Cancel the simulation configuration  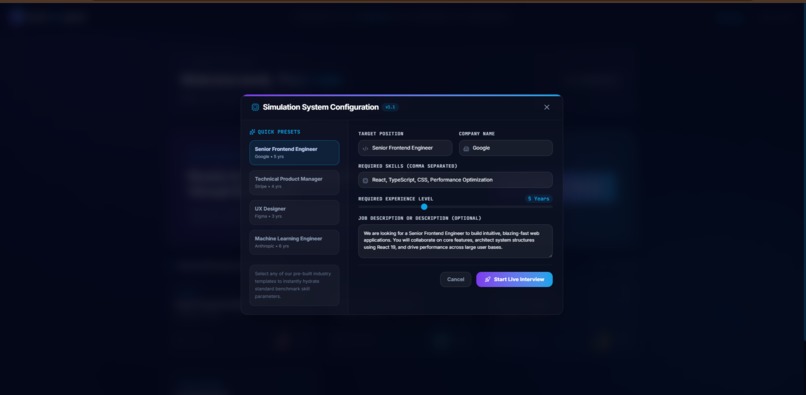[455, 279]
